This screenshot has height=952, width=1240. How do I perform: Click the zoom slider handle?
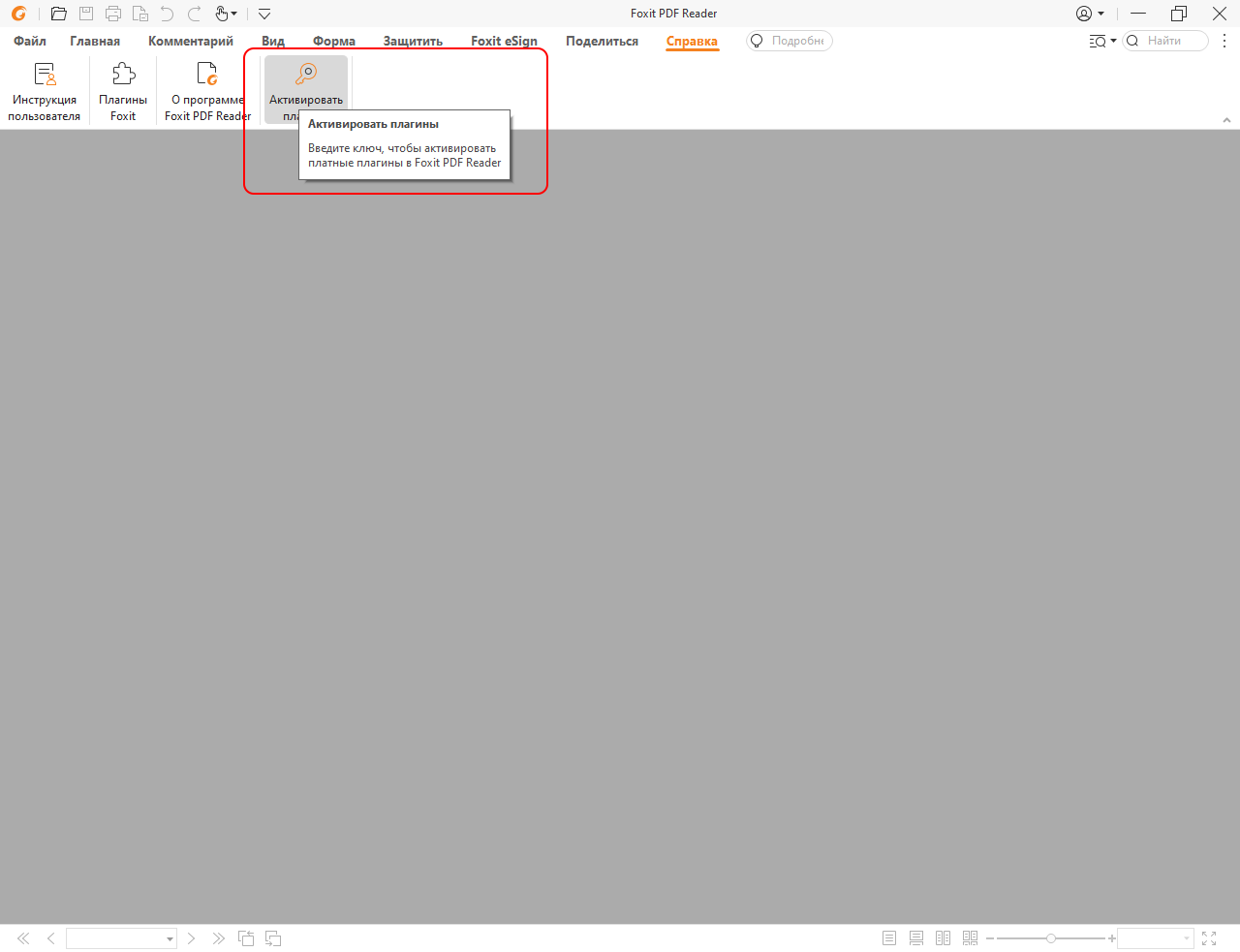[x=1051, y=938]
